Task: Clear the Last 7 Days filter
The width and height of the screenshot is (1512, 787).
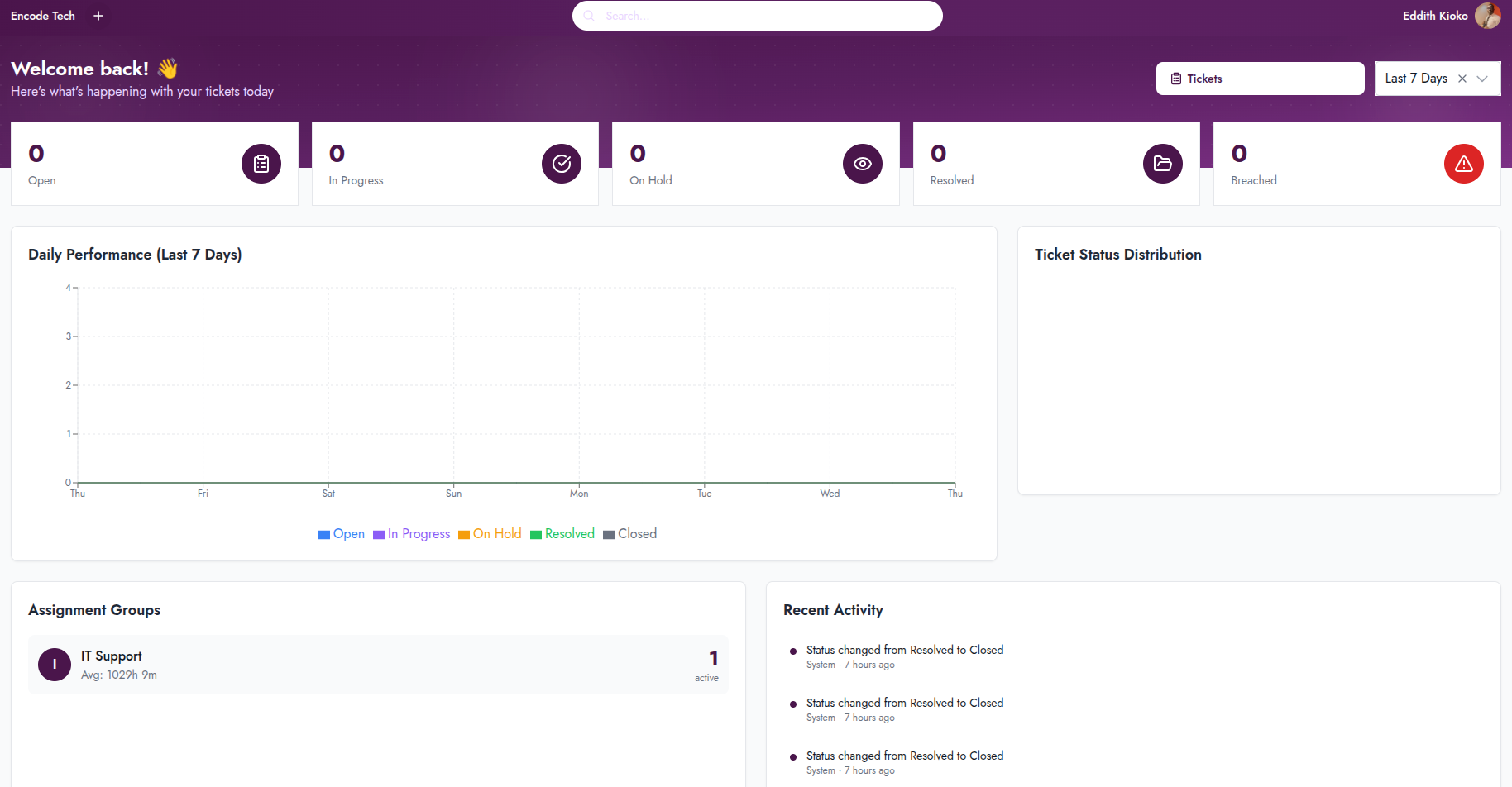Action: pos(1462,79)
